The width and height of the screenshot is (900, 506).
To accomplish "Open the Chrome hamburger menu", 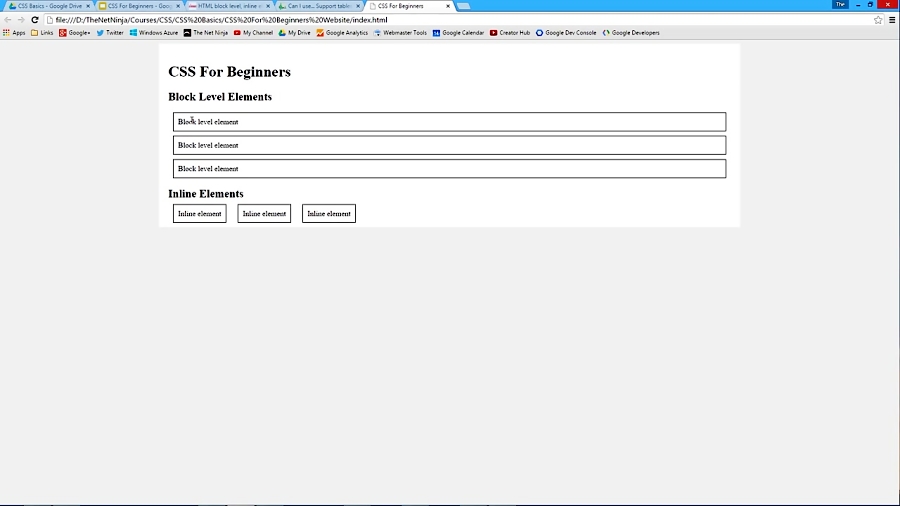I will click(x=892, y=20).
